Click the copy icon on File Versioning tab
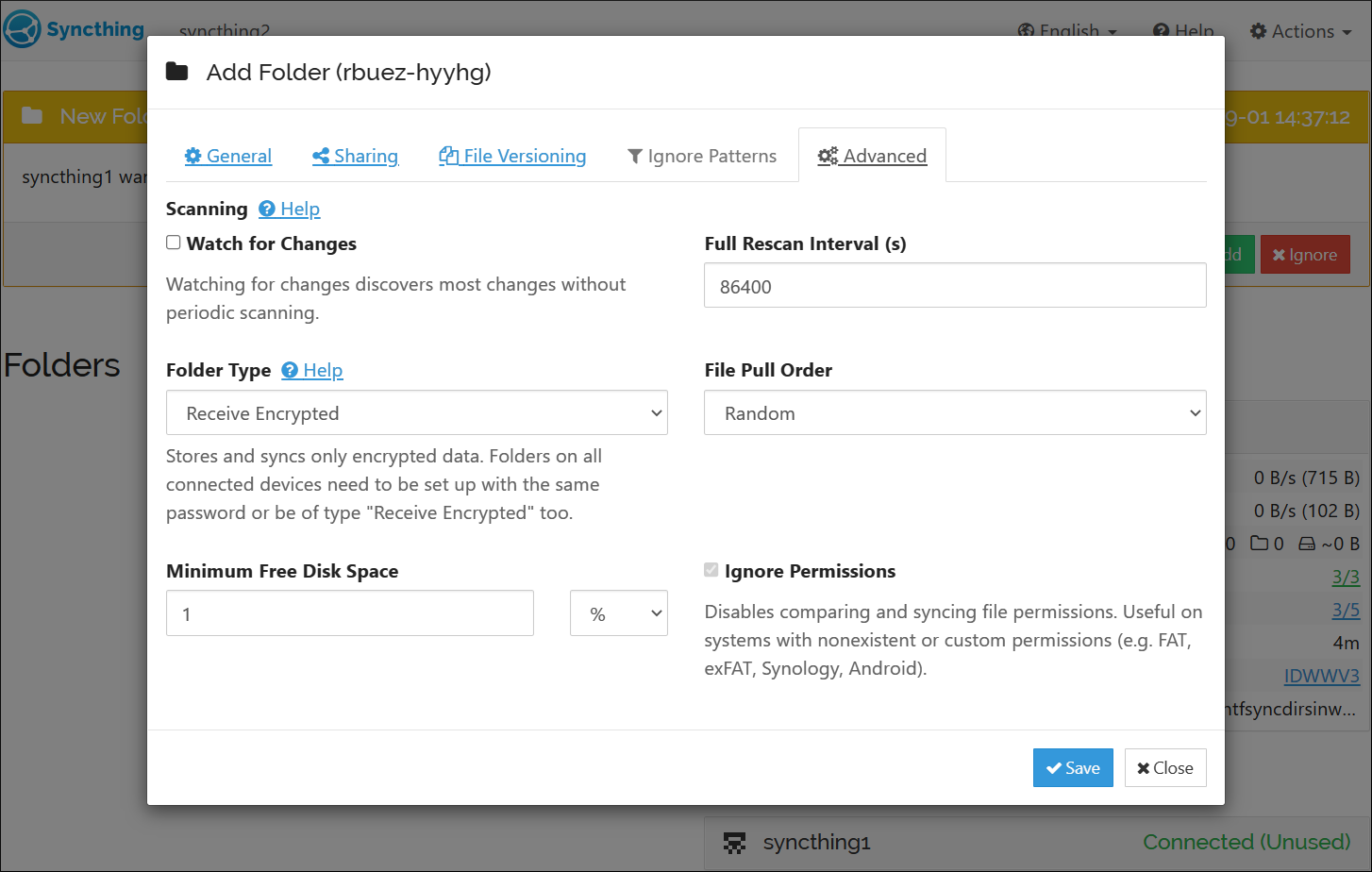This screenshot has height=872, width=1372. click(449, 156)
